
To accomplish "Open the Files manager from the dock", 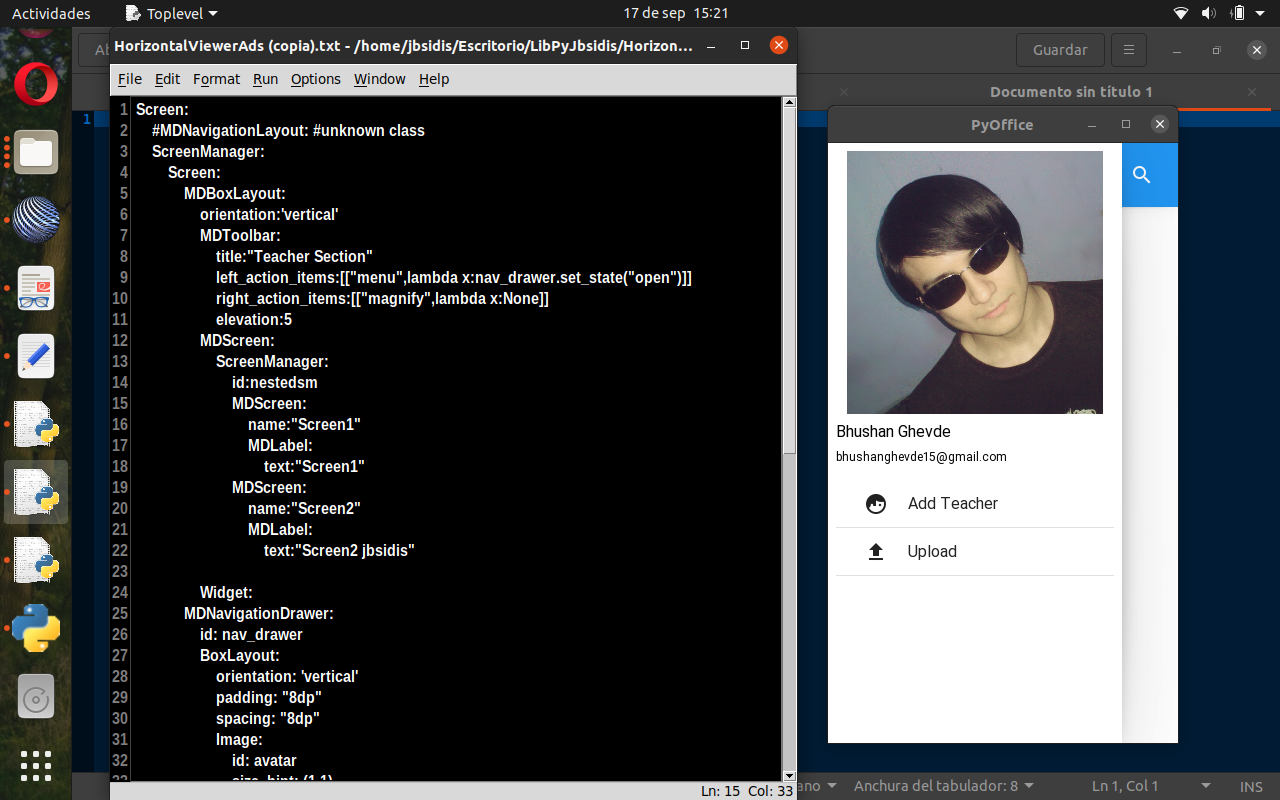I will (x=36, y=152).
